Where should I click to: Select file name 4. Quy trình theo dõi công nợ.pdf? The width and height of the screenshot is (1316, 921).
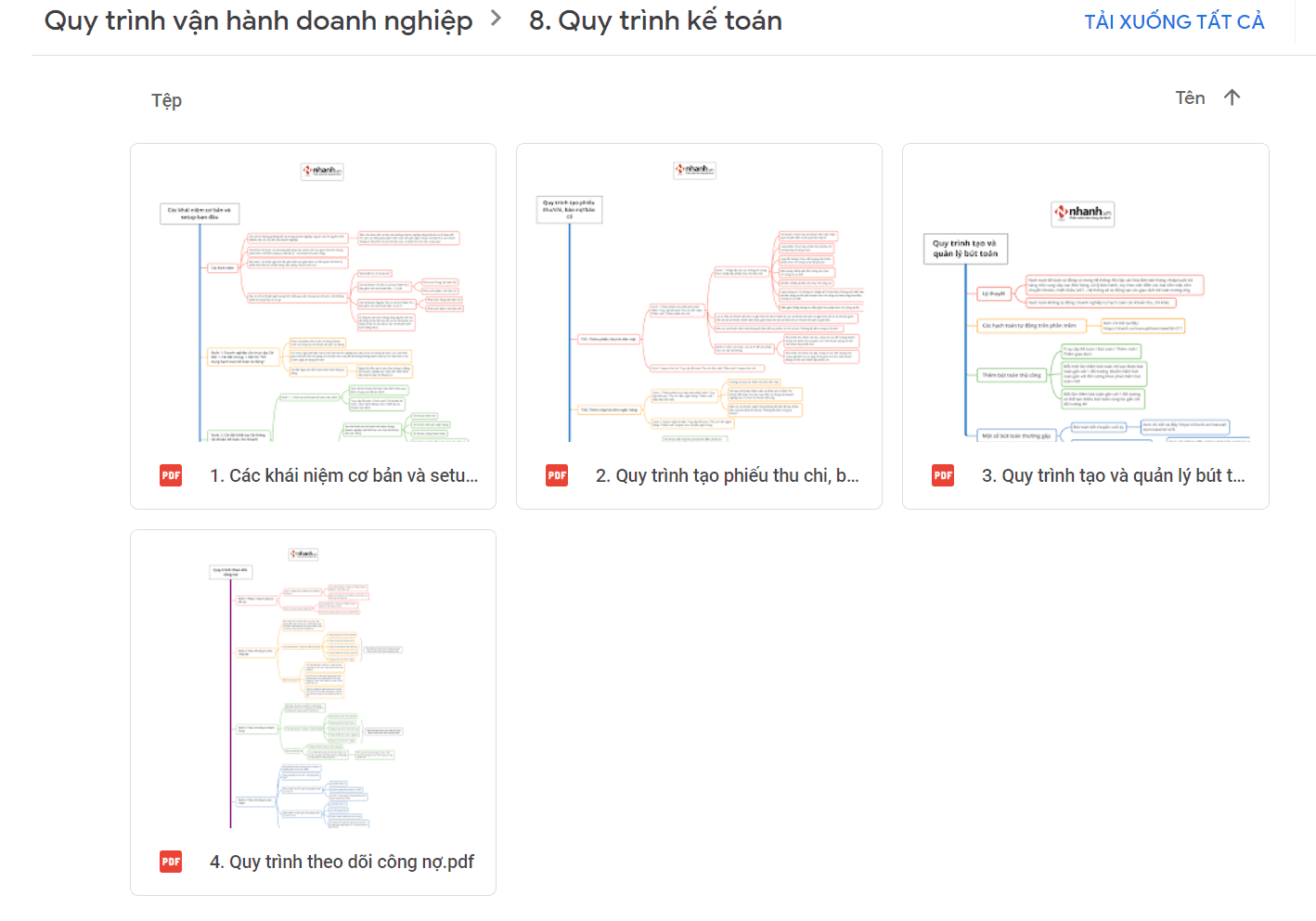point(342,862)
